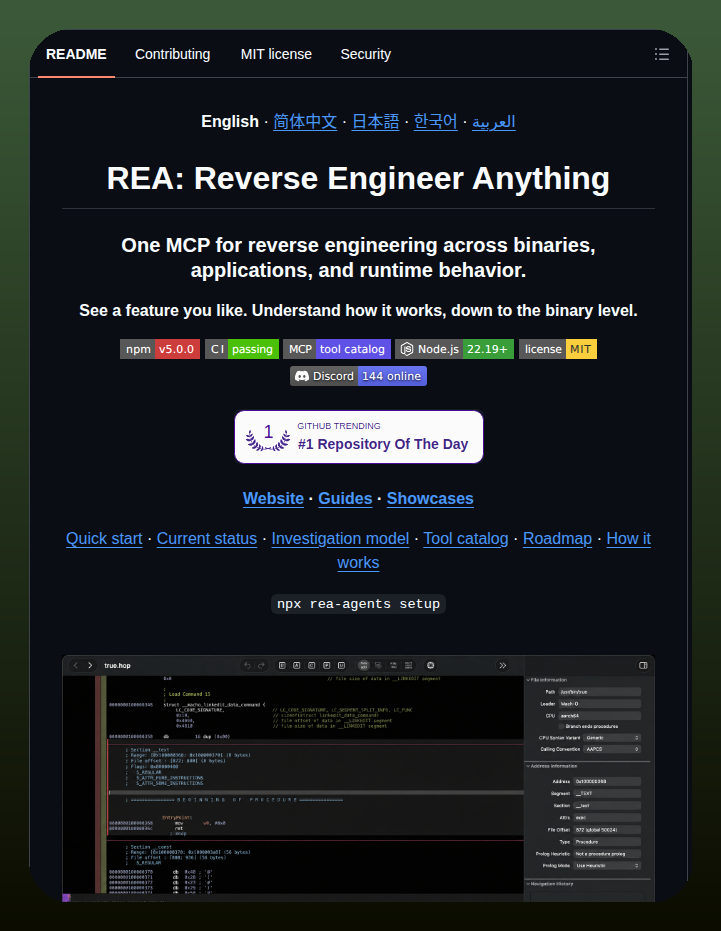The width and height of the screenshot is (721, 931).
Task: Jump to Tool catalog section
Action: (x=466, y=539)
